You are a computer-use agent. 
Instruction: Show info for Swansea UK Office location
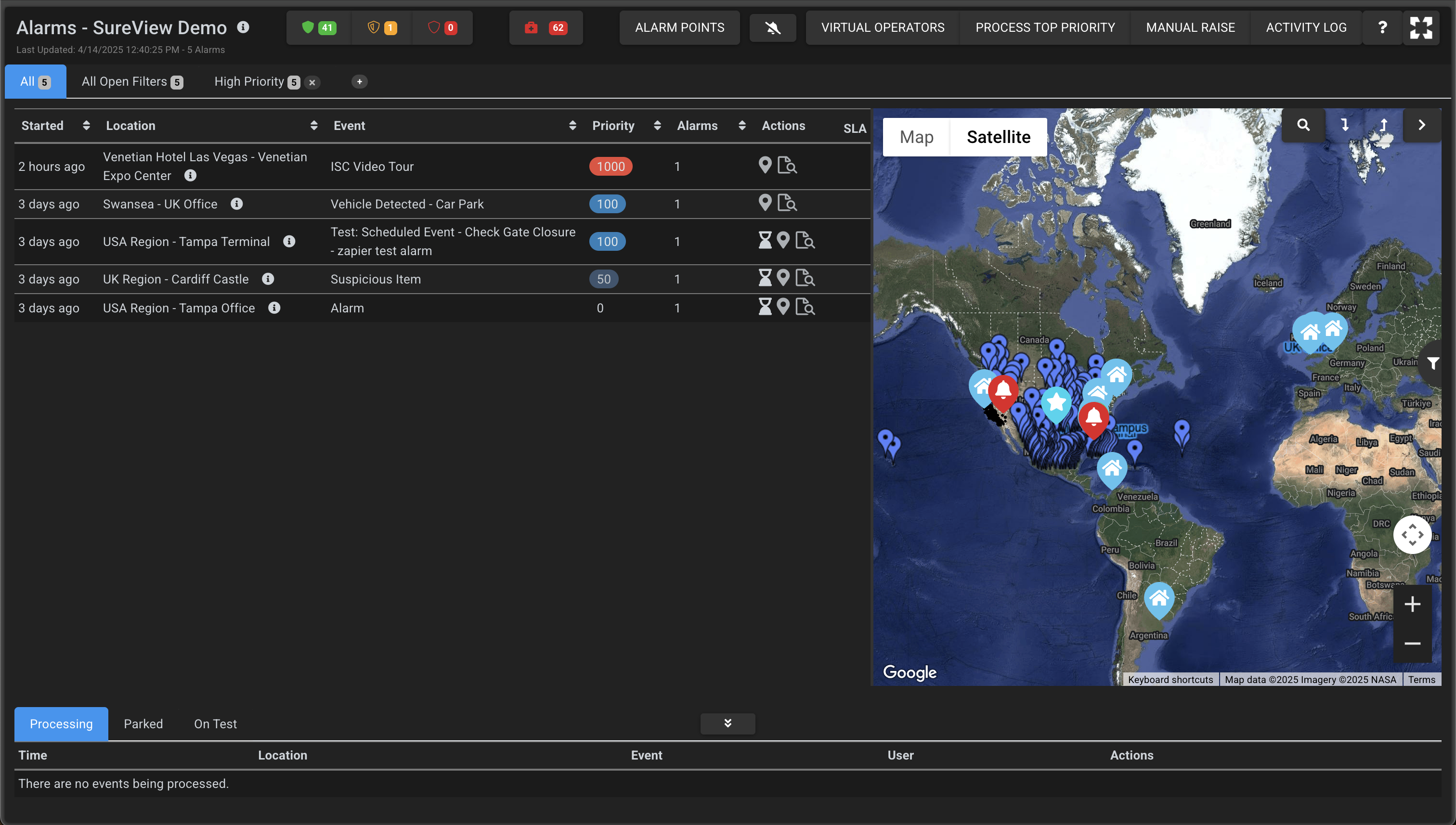(237, 204)
